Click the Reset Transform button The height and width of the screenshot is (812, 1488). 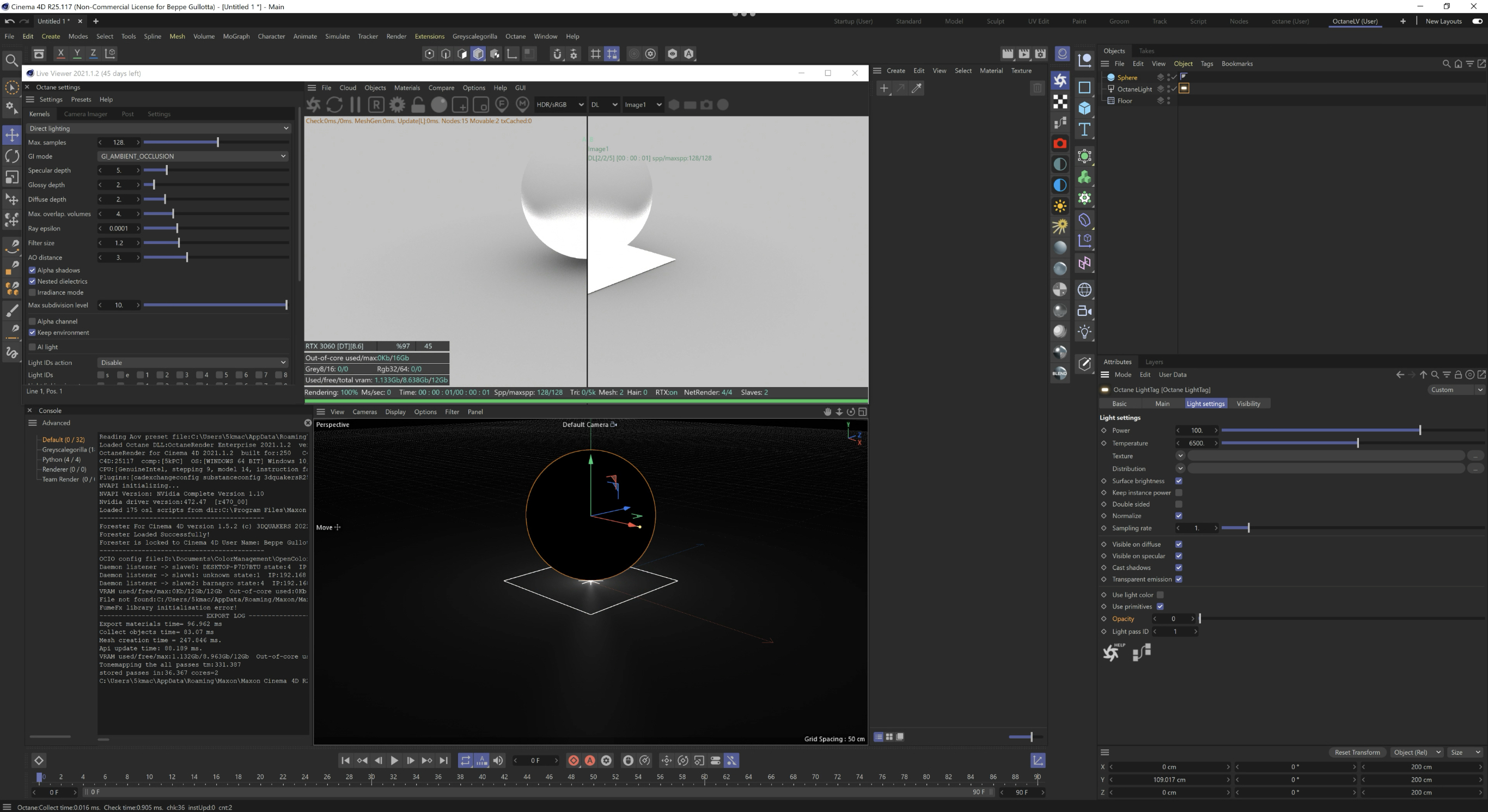pyautogui.click(x=1356, y=752)
